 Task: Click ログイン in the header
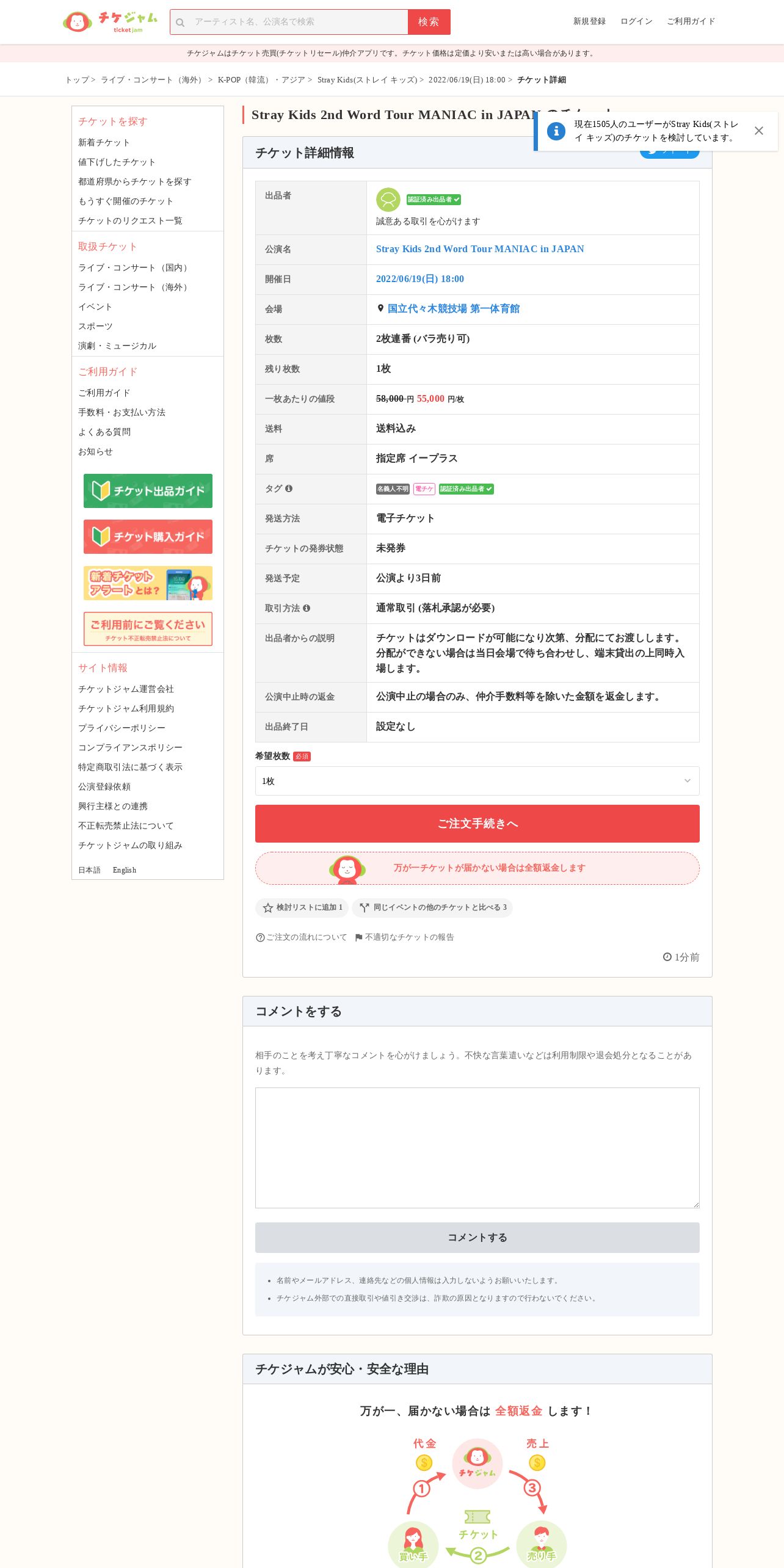coord(636,21)
